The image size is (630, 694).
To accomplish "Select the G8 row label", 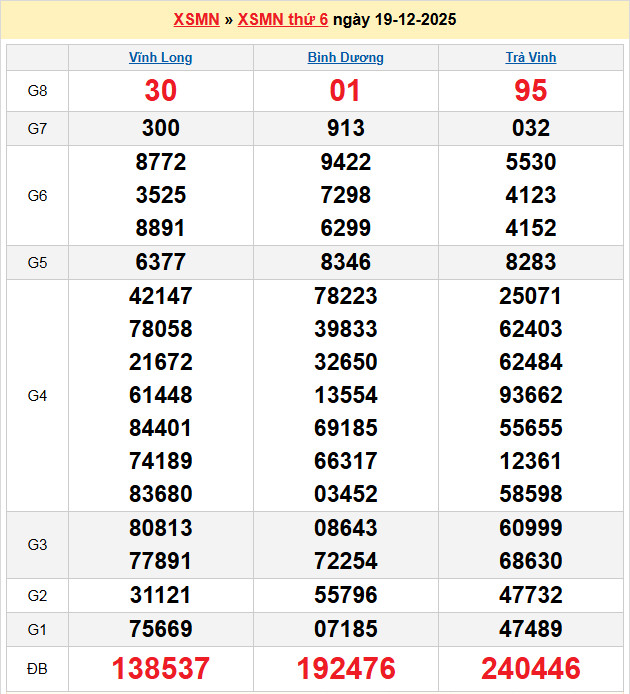I will click(x=37, y=91).
